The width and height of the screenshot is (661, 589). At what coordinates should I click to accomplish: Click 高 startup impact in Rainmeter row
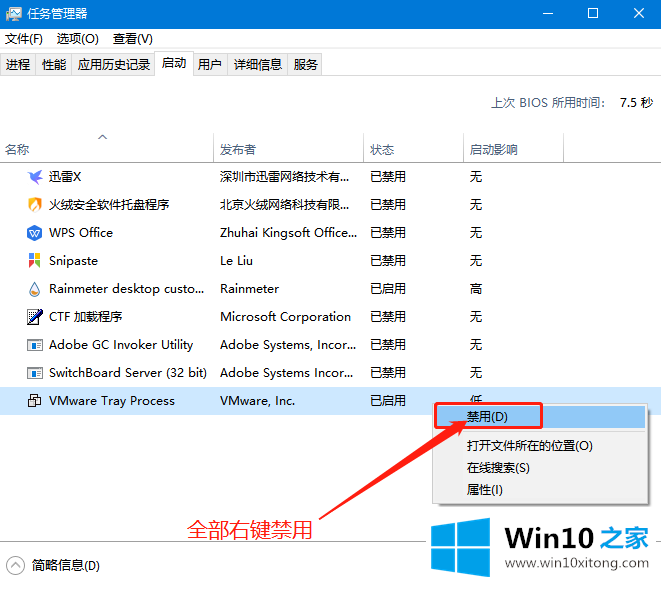476,289
